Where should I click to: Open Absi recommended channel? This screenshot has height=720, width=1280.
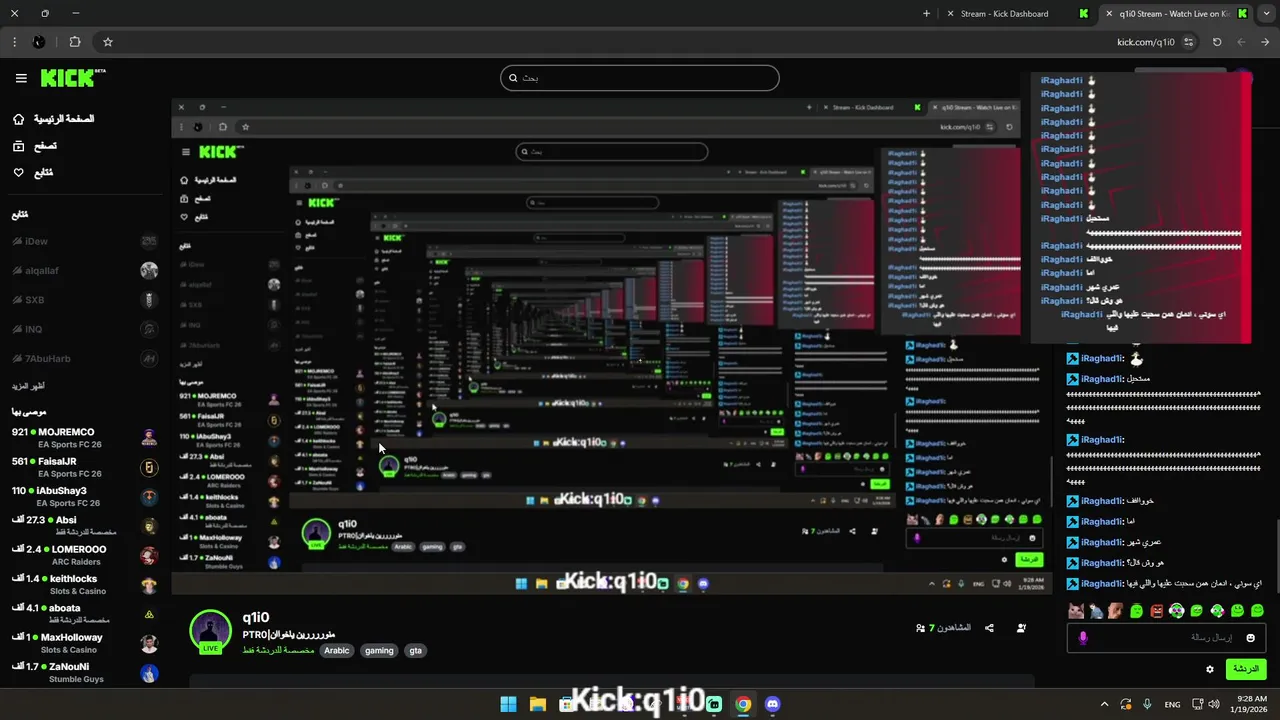click(85, 526)
